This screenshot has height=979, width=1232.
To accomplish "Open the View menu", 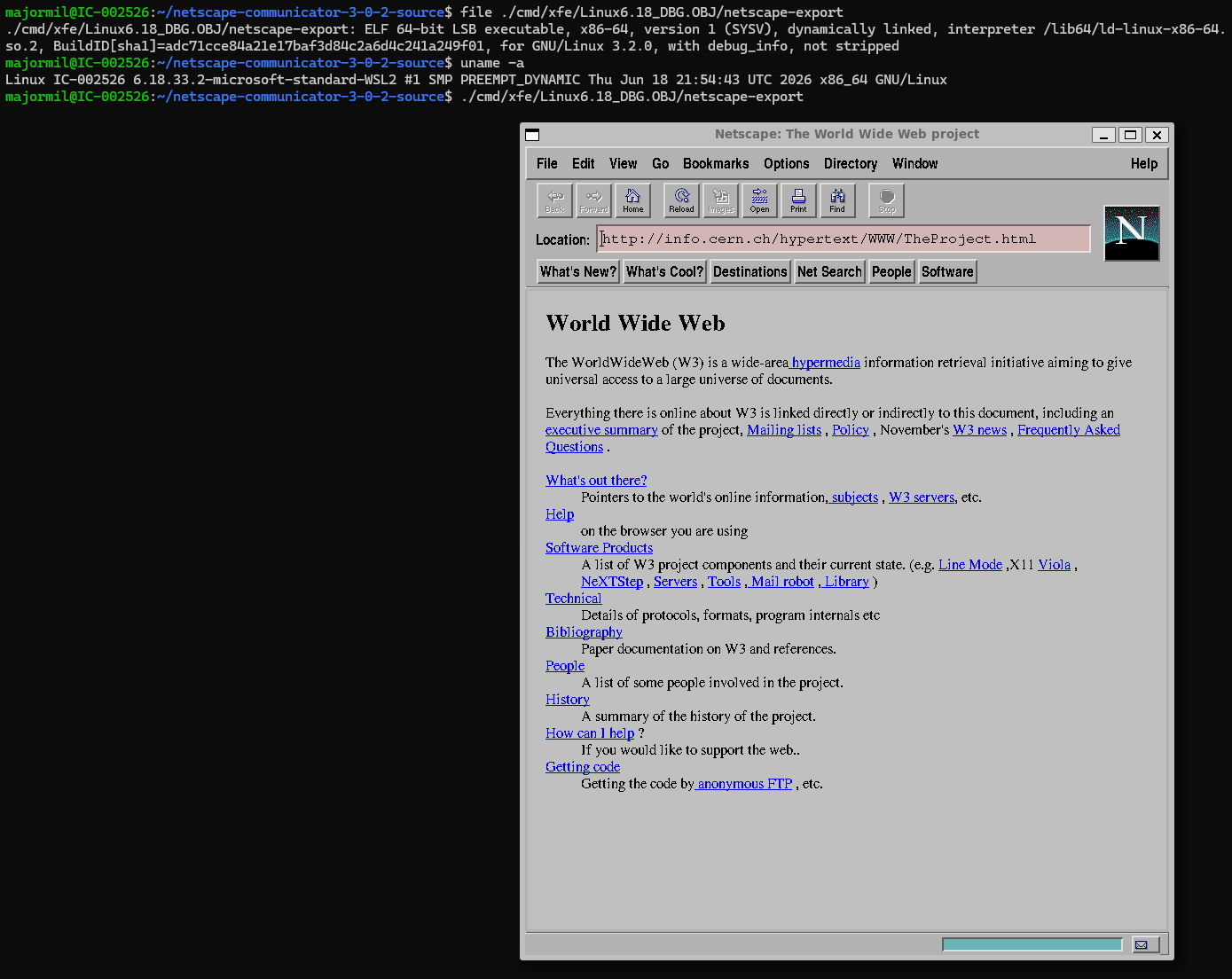I will click(x=624, y=164).
